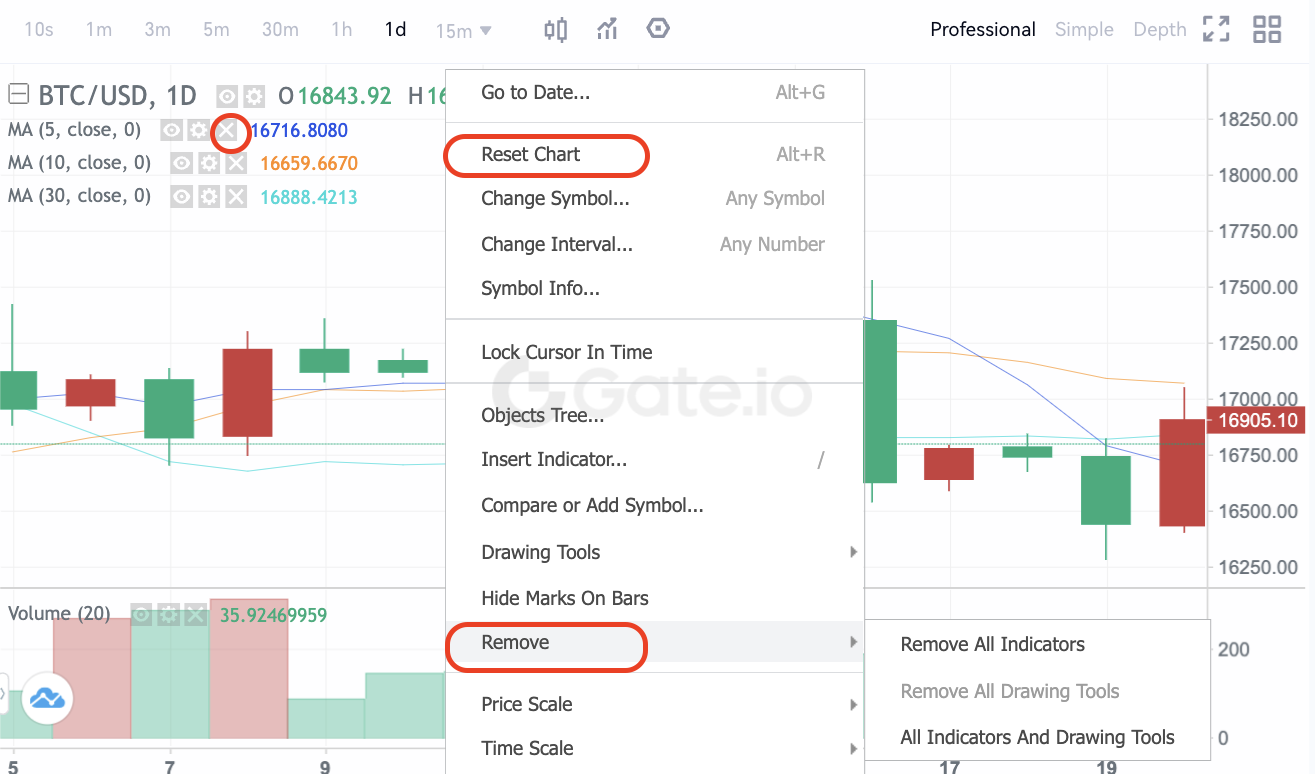
Task: Enter fullscreen chart mode
Action: click(1216, 29)
